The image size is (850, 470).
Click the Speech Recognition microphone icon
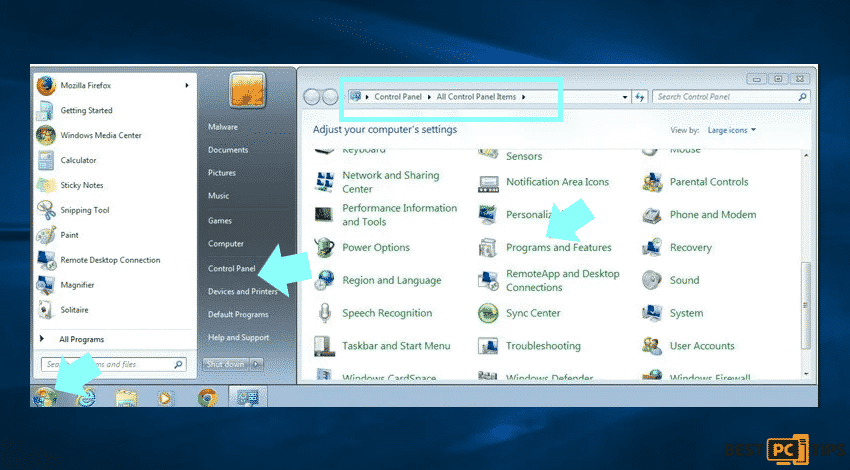[x=324, y=313]
